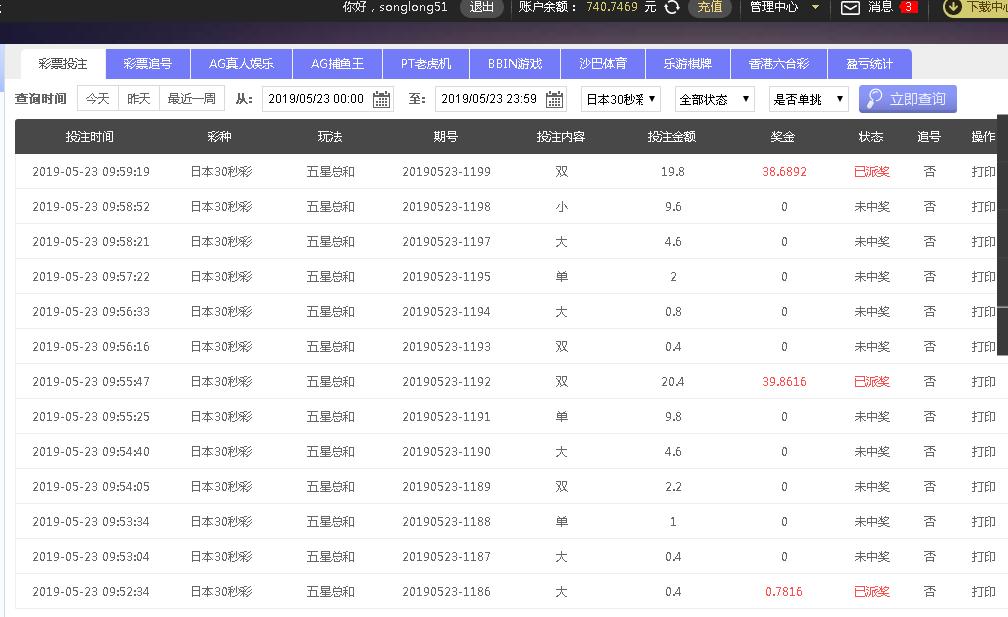Open the messages envelope icon
This screenshot has width=1008, height=617.
[x=850, y=8]
